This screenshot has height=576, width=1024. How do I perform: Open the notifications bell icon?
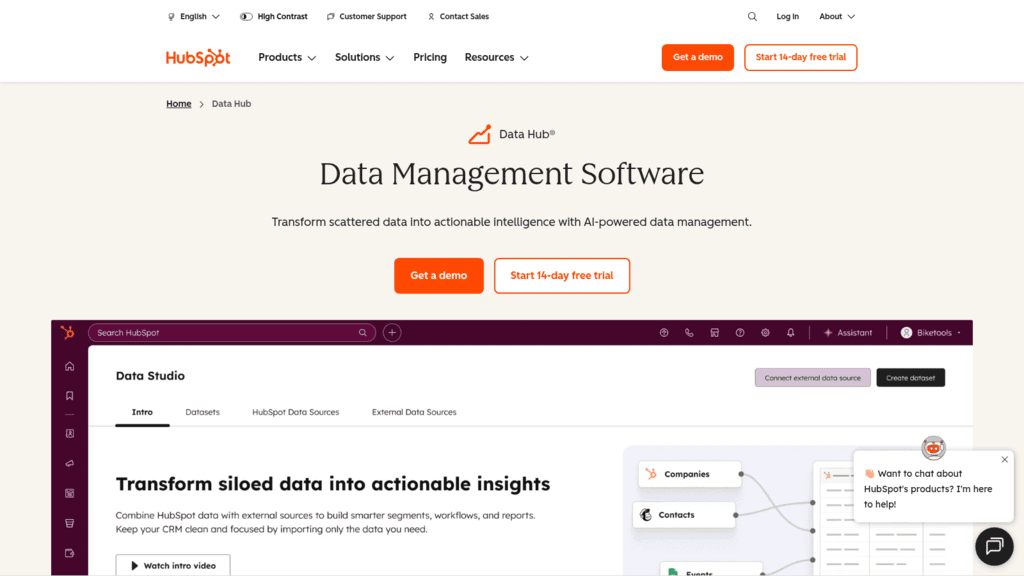790,332
